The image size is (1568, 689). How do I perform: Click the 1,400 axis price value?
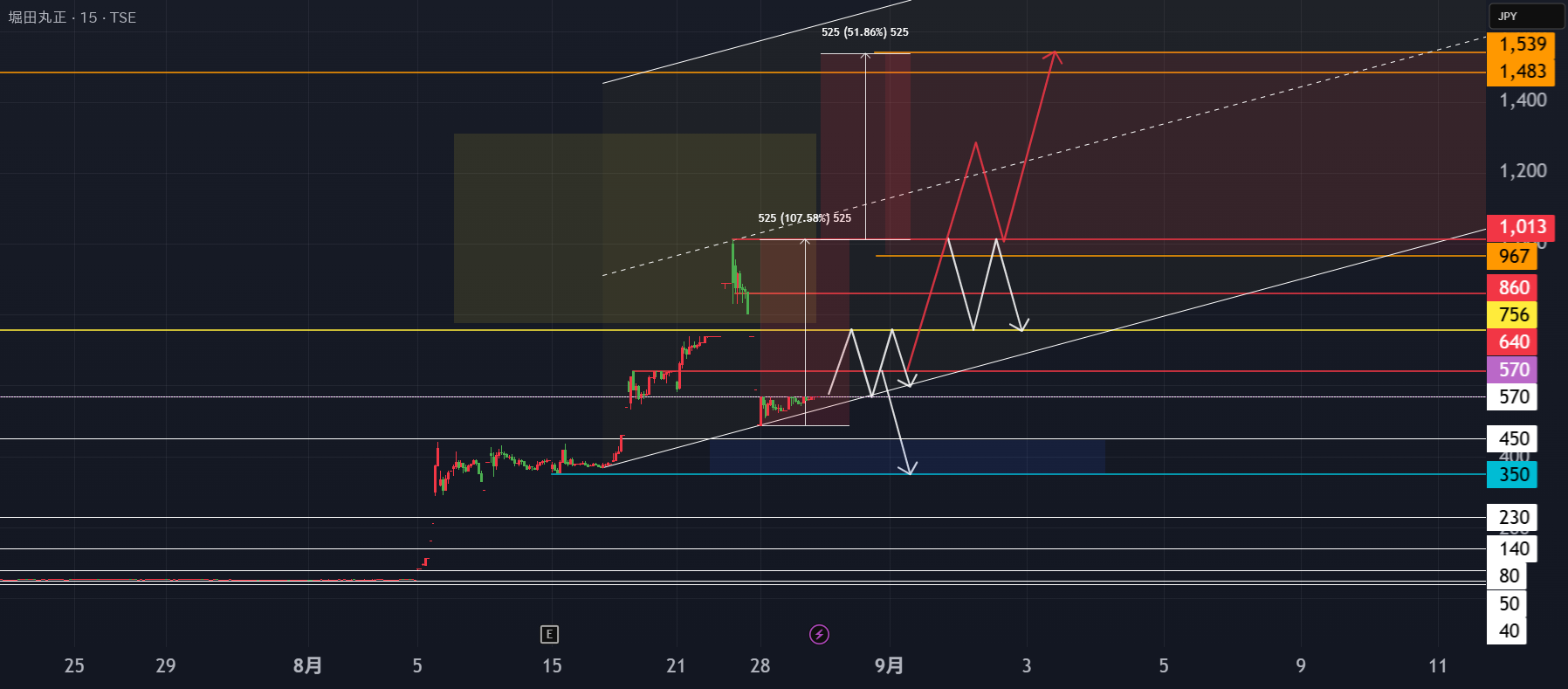[x=1523, y=100]
